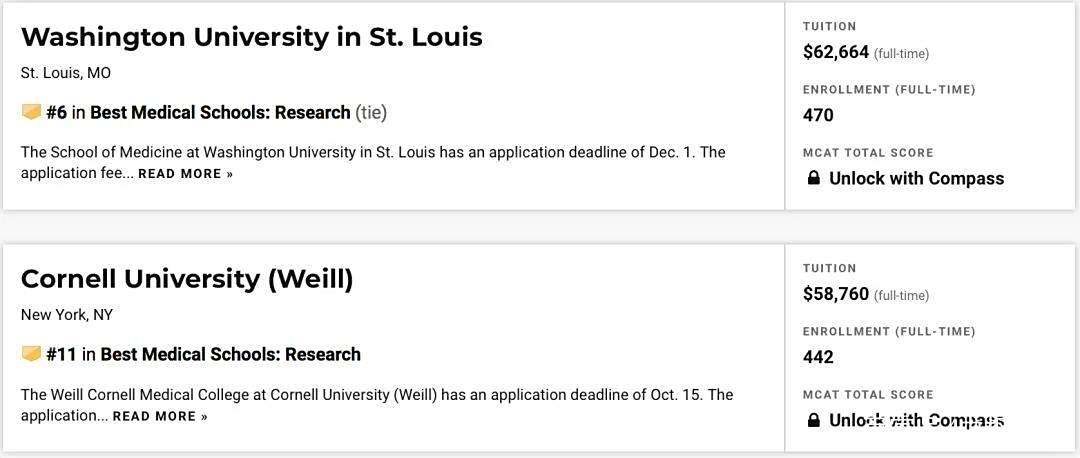Click the New York, NY location text
Viewport: 1080px width, 458px height.
pyautogui.click(x=67, y=315)
